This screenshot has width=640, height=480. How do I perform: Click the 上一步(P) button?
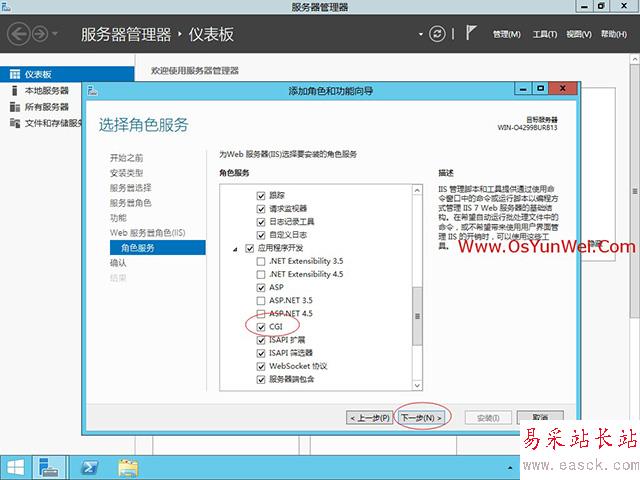coord(369,418)
